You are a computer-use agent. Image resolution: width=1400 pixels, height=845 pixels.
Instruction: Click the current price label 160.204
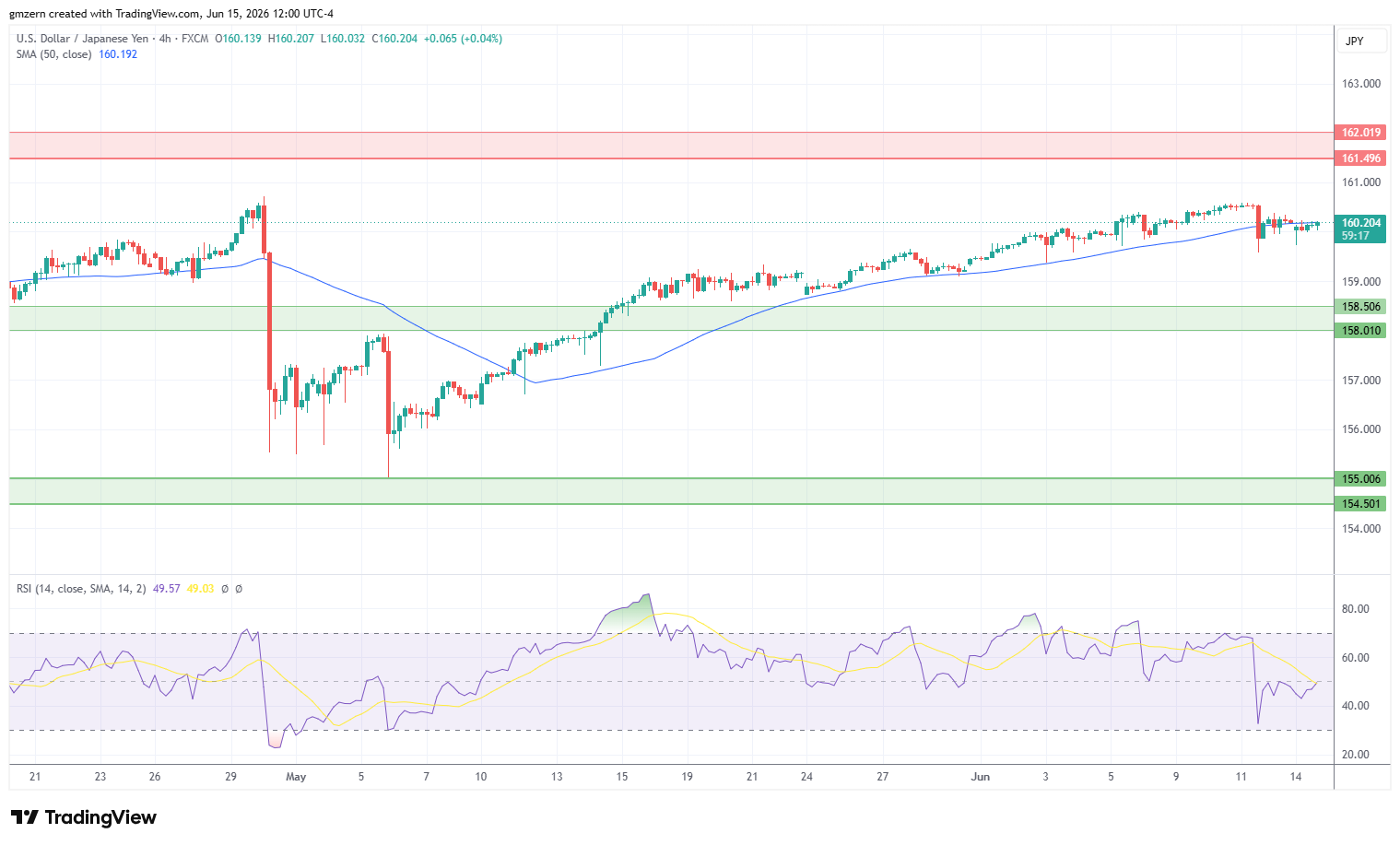pyautogui.click(x=1360, y=223)
